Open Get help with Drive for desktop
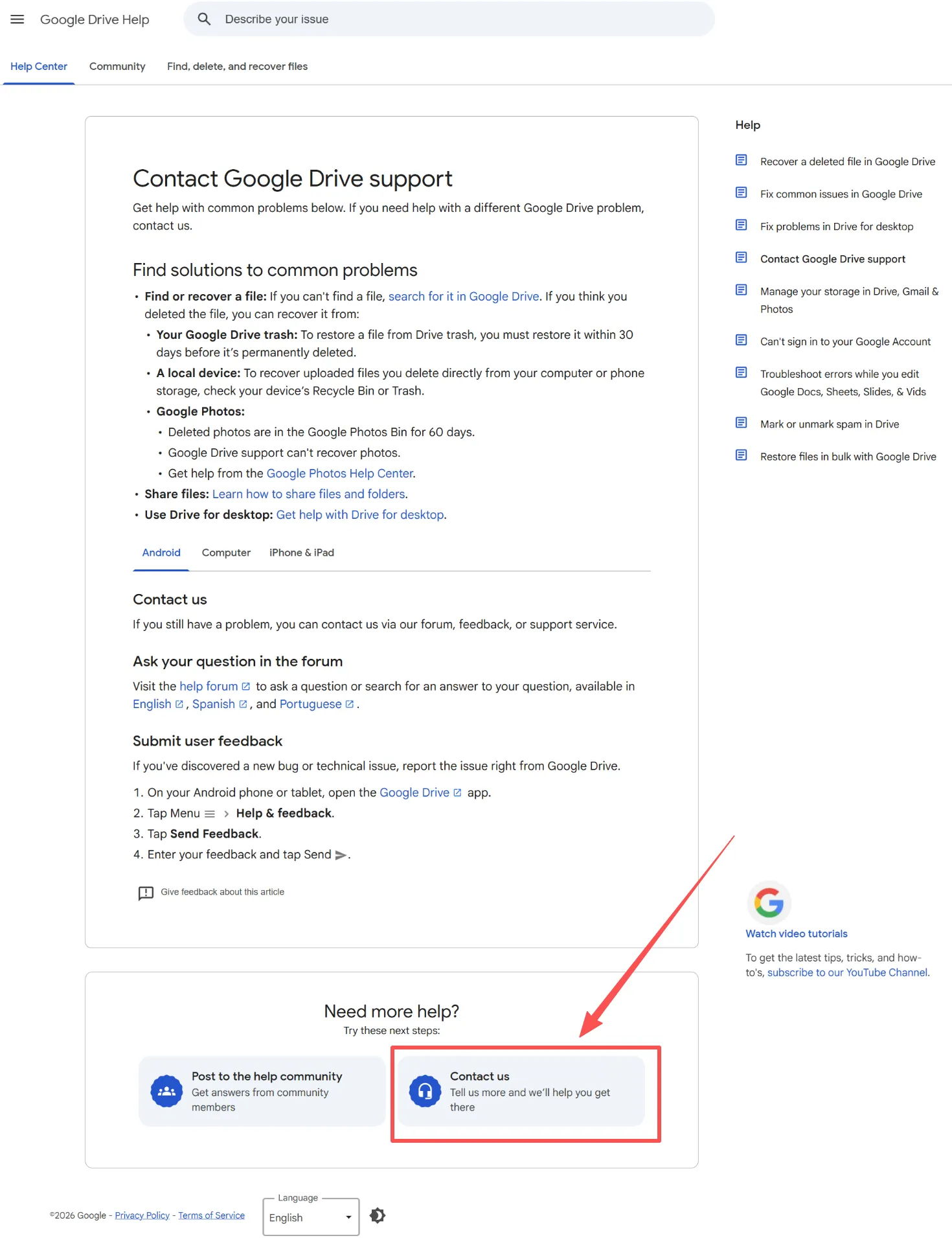The height and width of the screenshot is (1238, 952). (360, 515)
